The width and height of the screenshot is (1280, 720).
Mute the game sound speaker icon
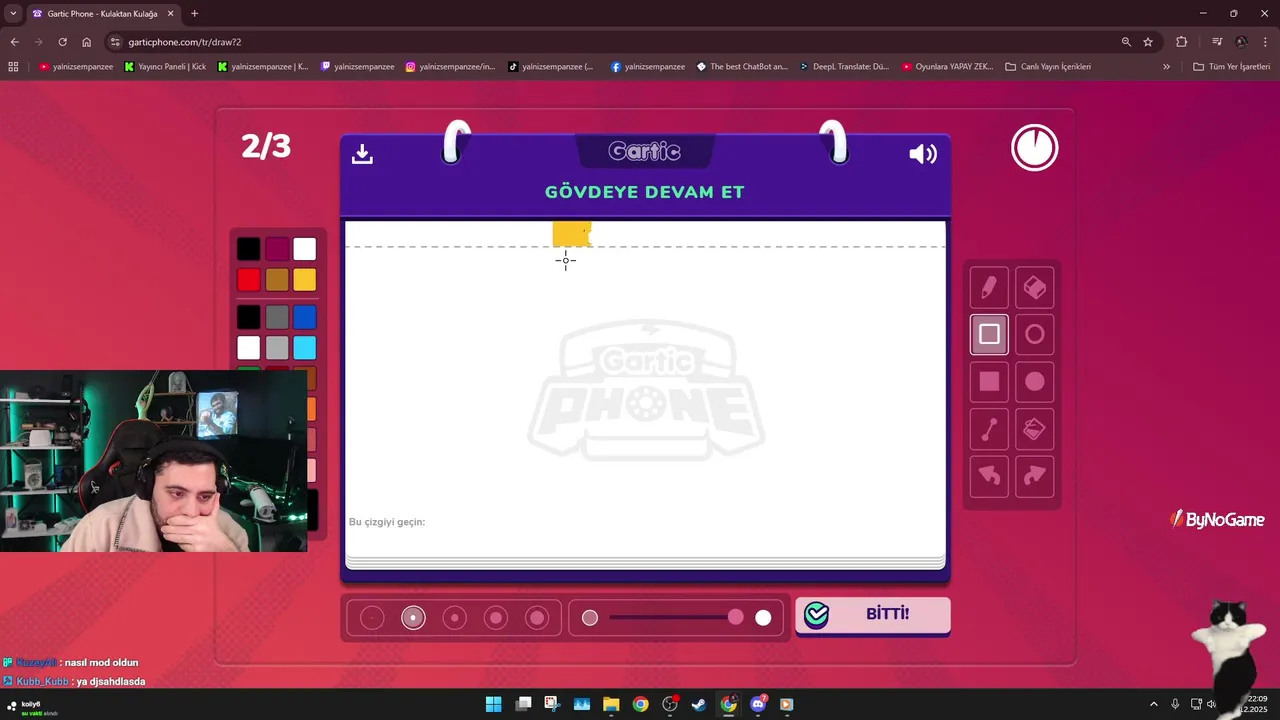coord(922,154)
